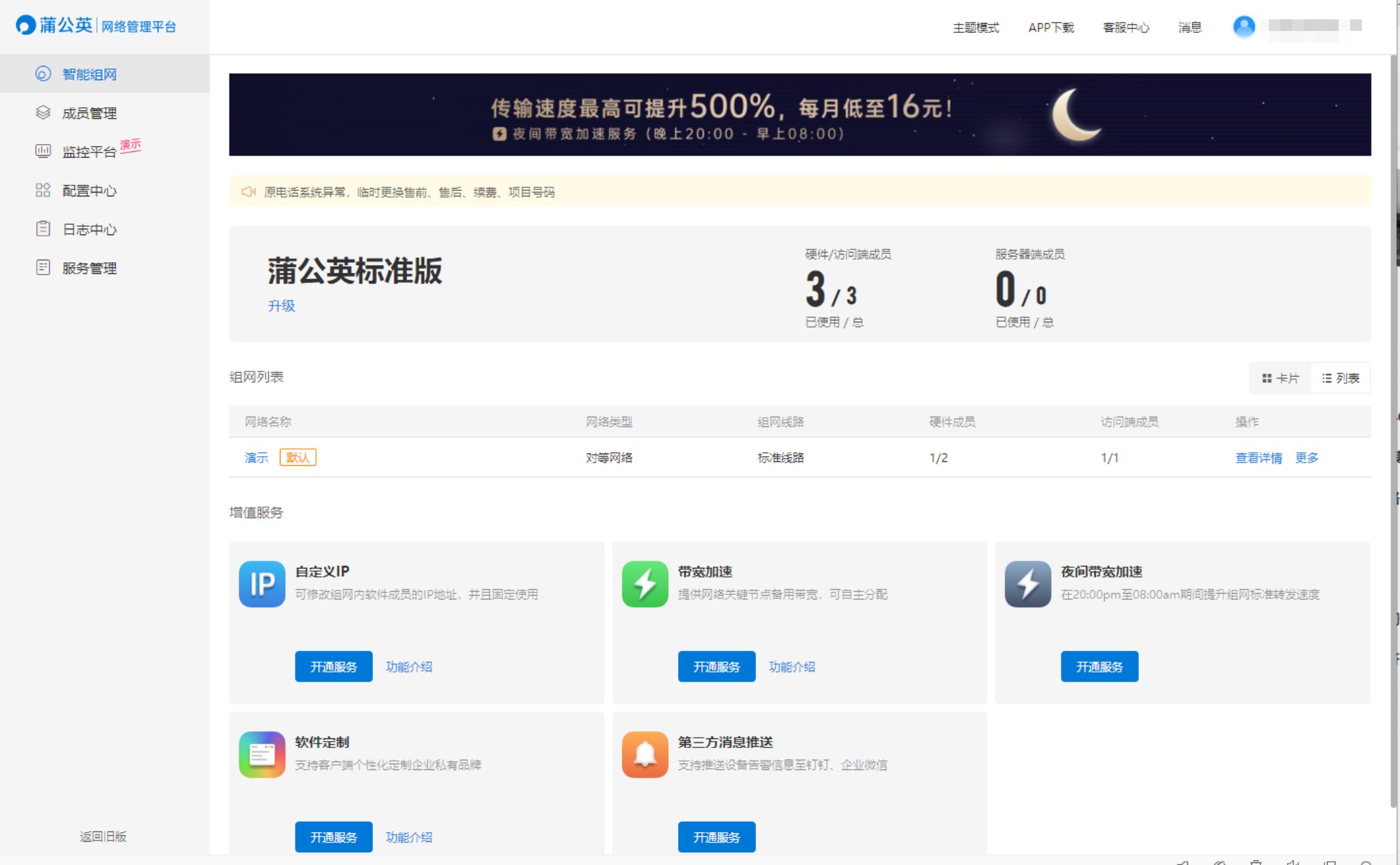The image size is (1400, 865).
Task: Open 日志中心 in the sidebar
Action: [x=89, y=229]
